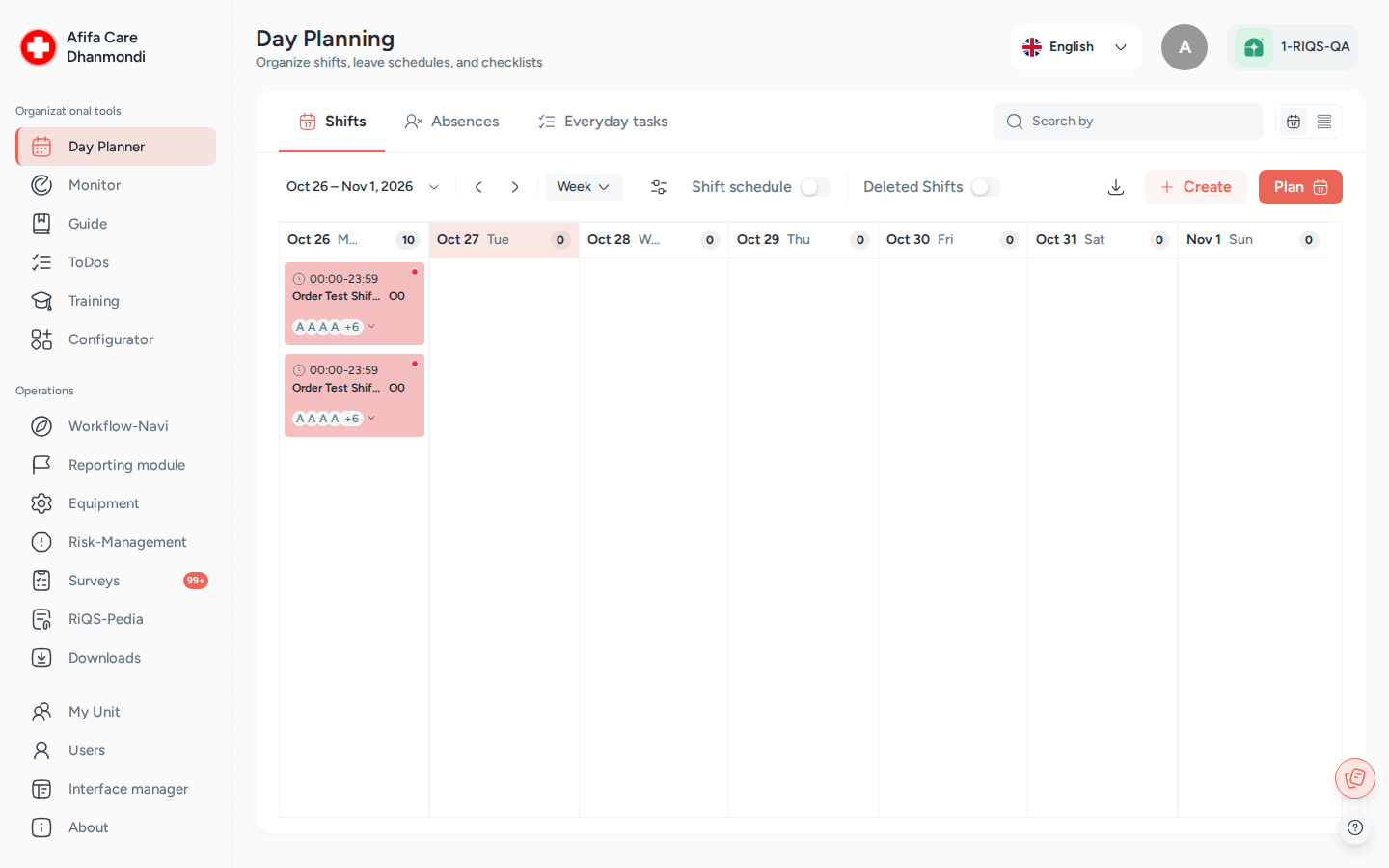Switch to the Absences tab
Image resolution: width=1389 pixels, height=868 pixels.
click(451, 122)
